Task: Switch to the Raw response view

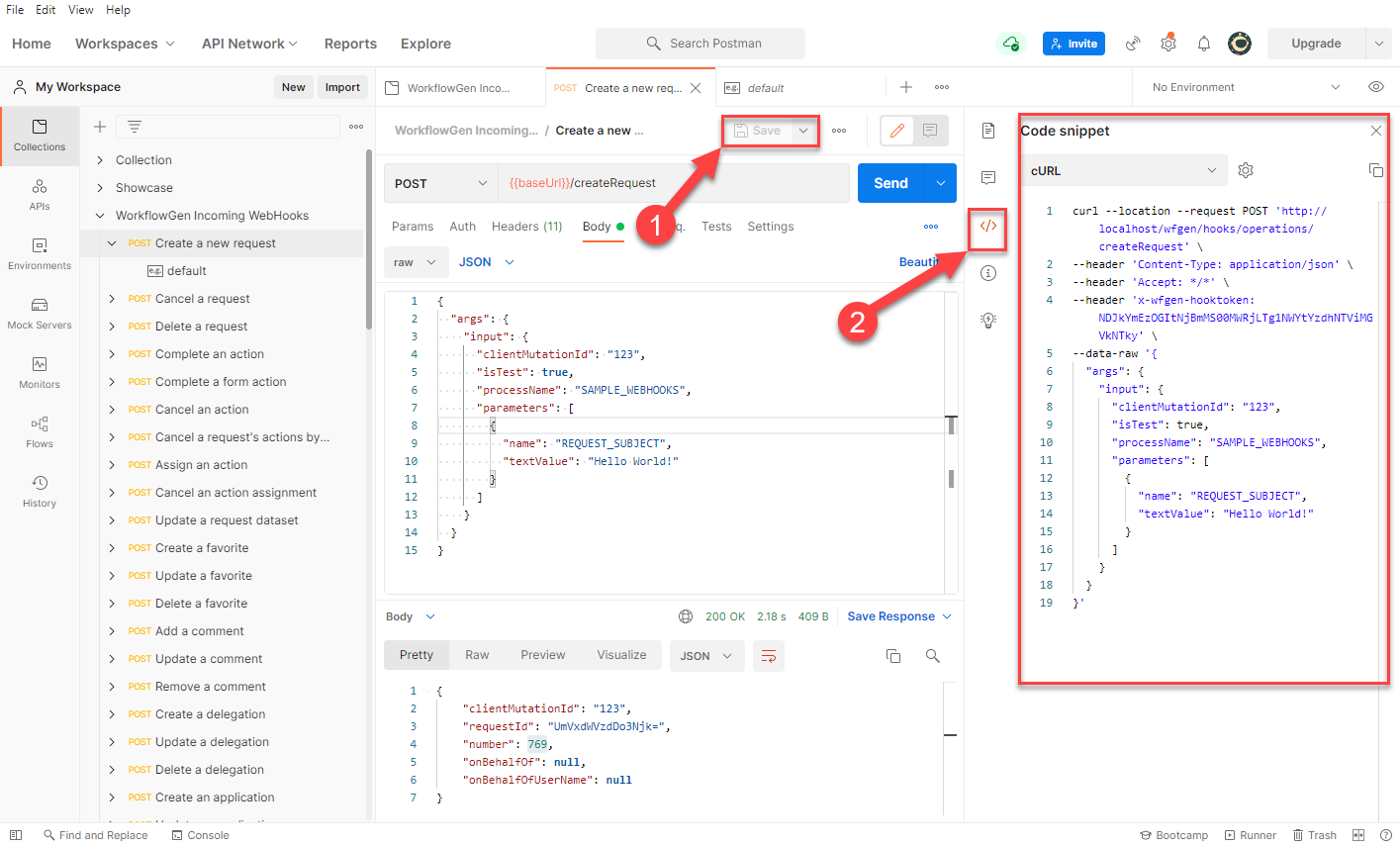Action: 477,655
